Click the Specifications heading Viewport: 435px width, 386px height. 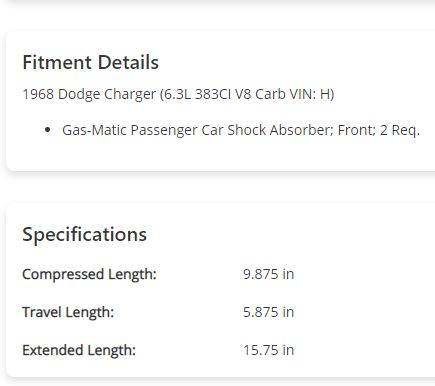coord(85,234)
